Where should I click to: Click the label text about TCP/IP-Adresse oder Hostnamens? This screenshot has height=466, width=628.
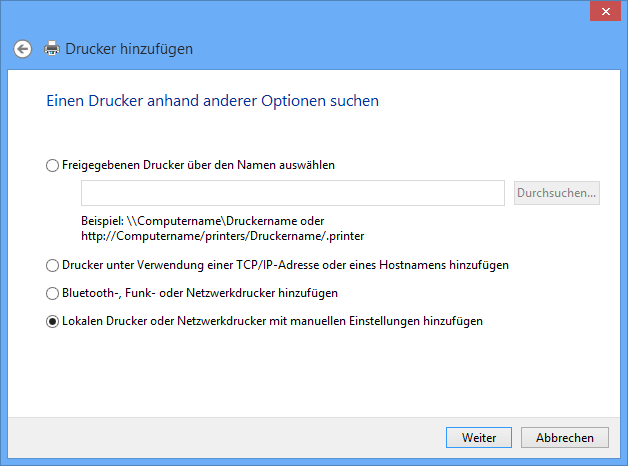point(285,265)
